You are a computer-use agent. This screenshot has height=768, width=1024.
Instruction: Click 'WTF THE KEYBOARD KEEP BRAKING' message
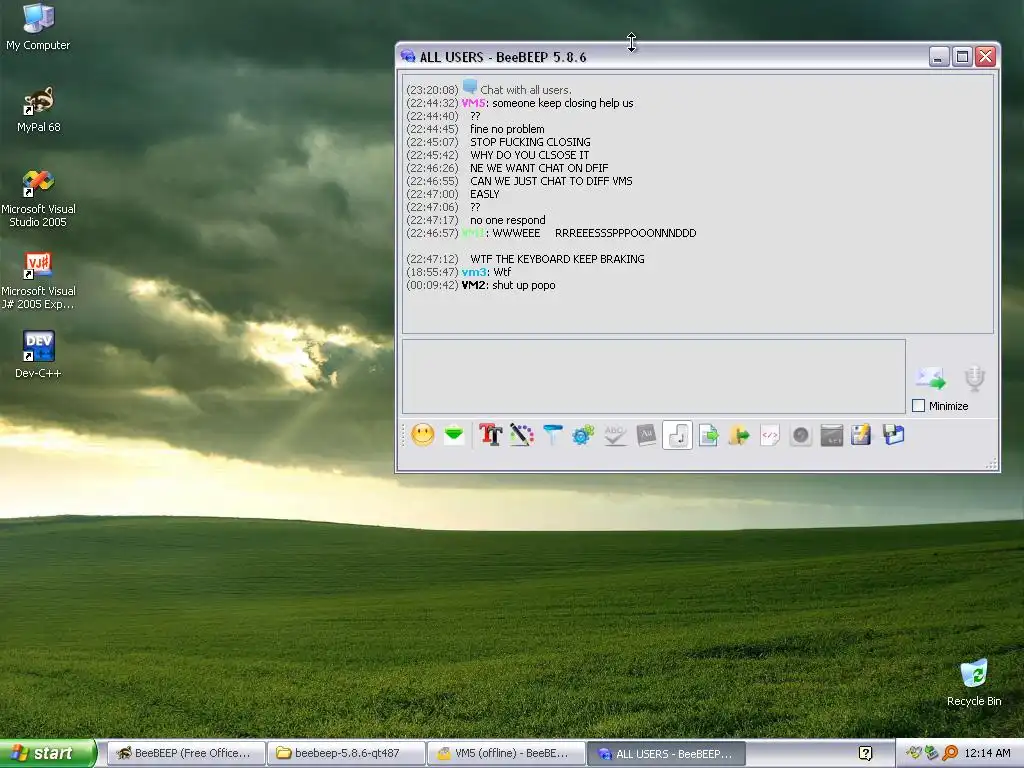tap(557, 259)
